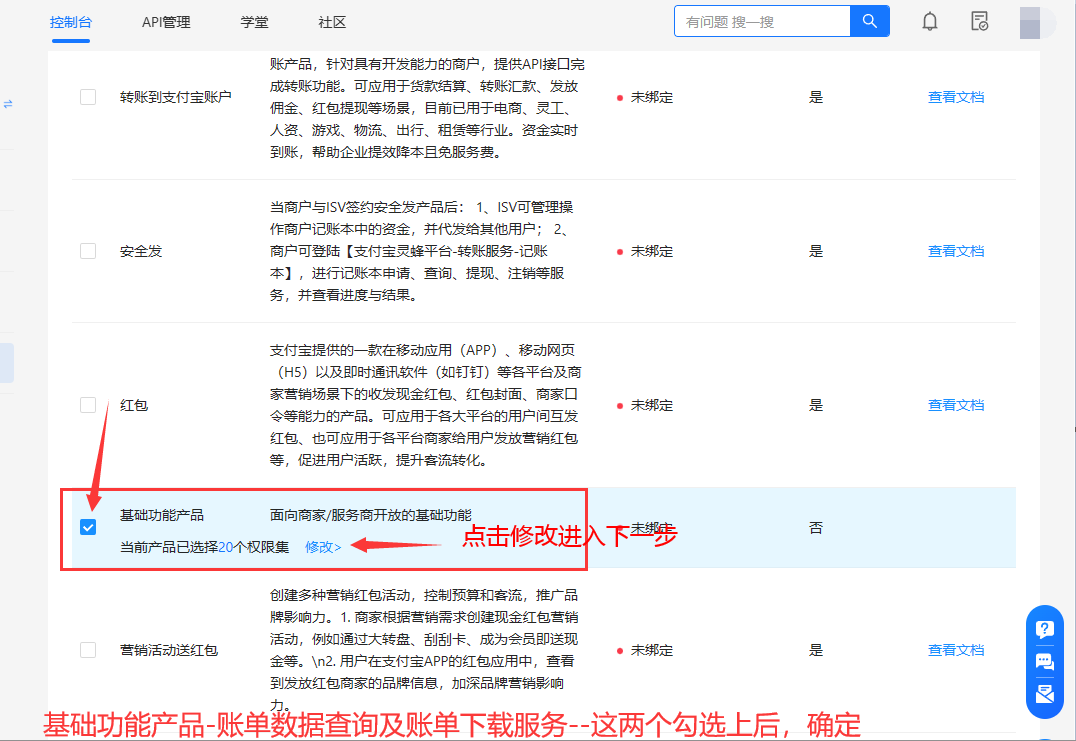Click the 安全发 description starting 当商户与ISV签约
Image resolution: width=1076 pixels, height=741 pixels.
(421, 251)
